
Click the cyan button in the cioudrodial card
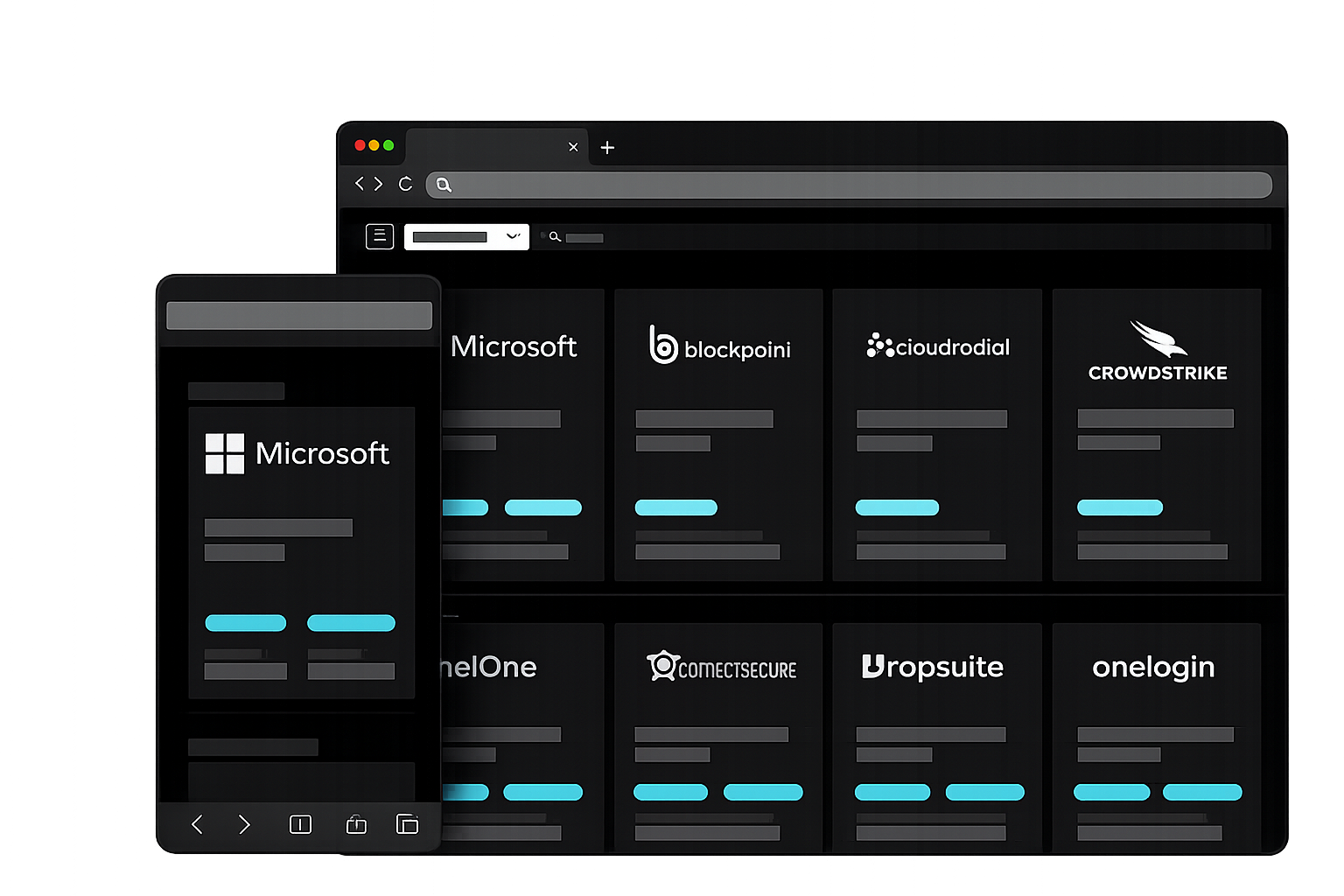pos(897,507)
